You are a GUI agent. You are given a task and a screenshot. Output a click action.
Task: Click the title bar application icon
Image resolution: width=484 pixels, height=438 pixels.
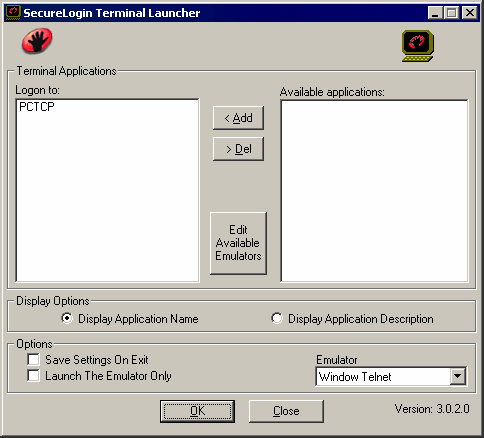coord(13,13)
